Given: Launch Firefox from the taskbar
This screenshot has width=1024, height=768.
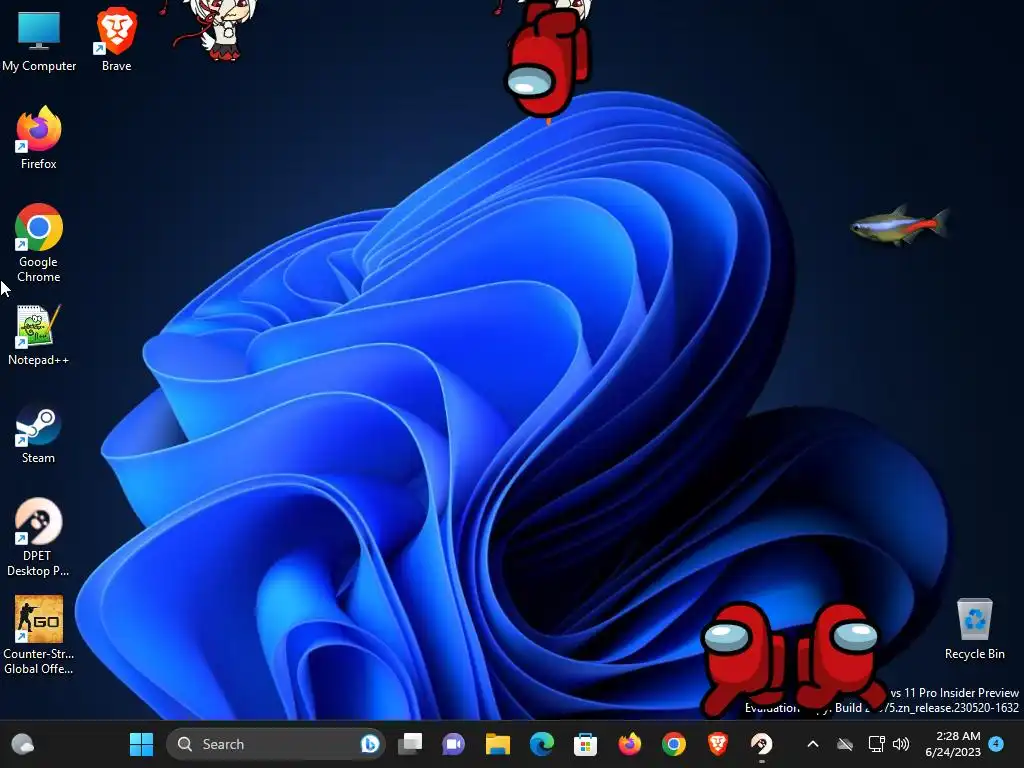Looking at the screenshot, I should point(630,744).
